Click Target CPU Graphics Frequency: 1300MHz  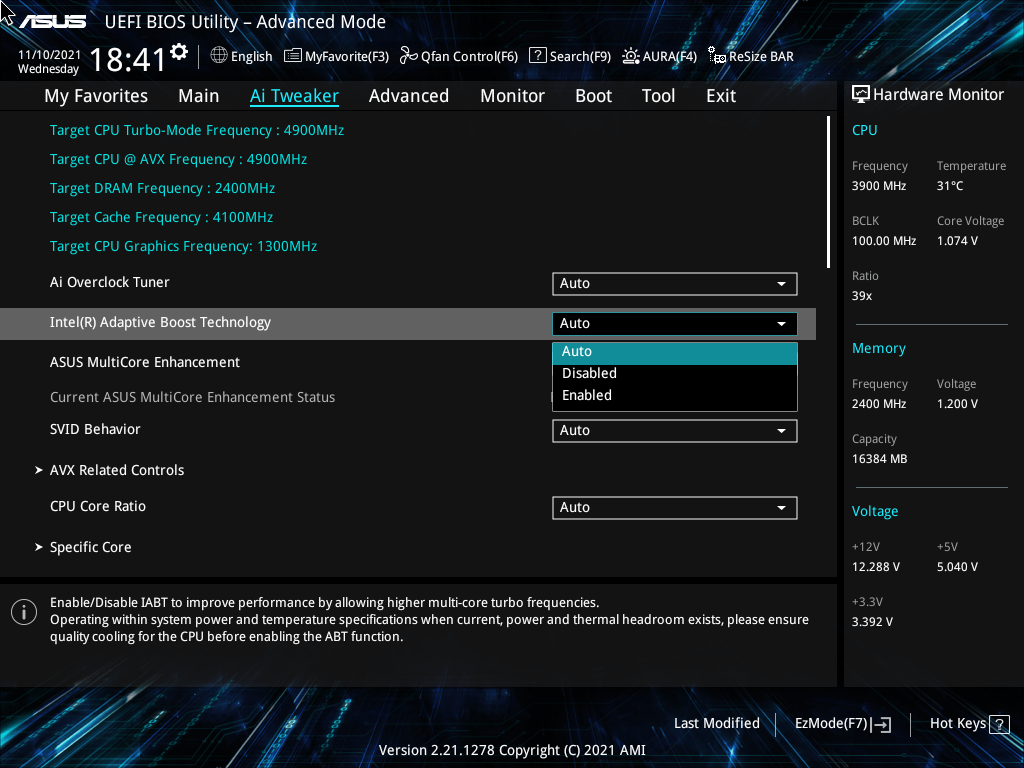[184, 247]
